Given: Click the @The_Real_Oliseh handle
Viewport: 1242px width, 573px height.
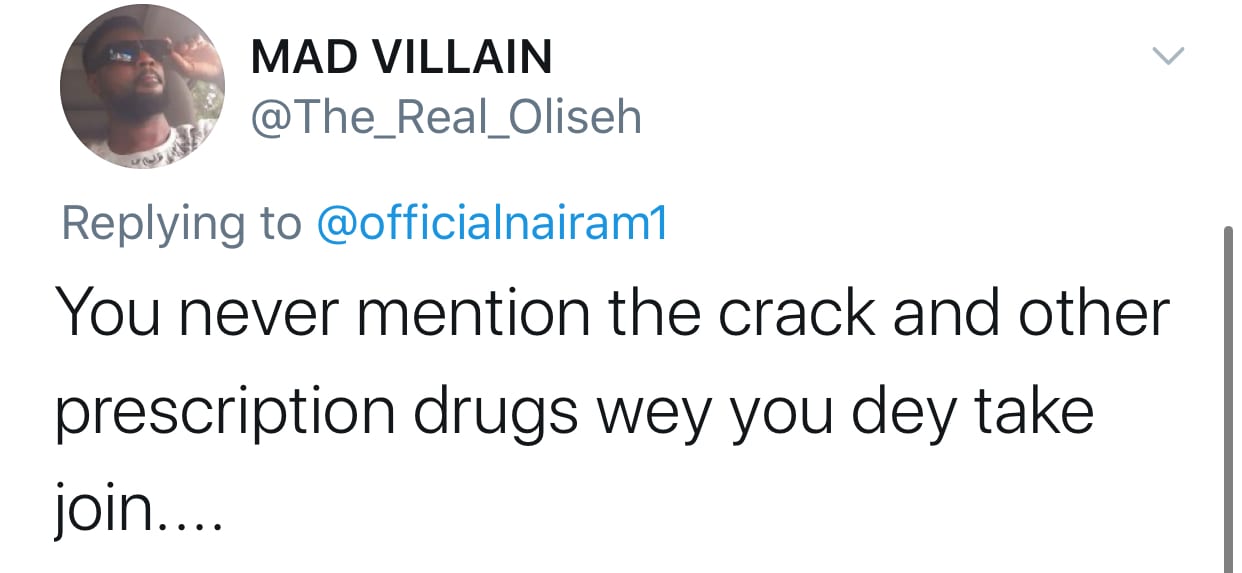Looking at the screenshot, I should [x=445, y=118].
